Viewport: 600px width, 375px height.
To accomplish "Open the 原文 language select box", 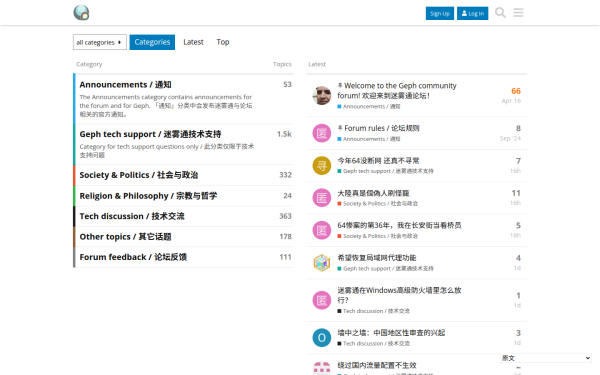I will 546,358.
